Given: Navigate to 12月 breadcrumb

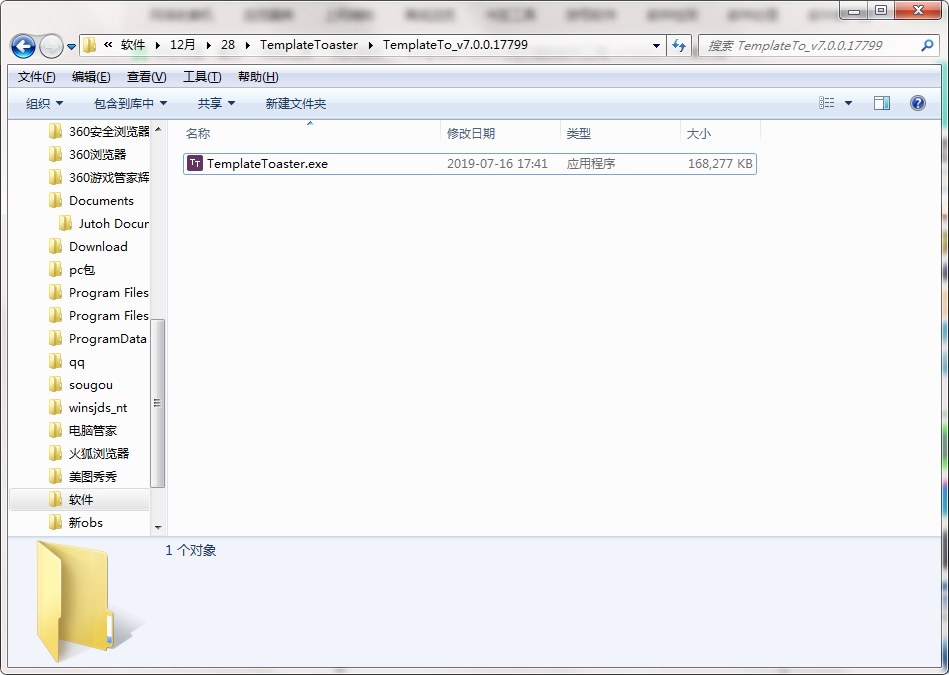Looking at the screenshot, I should coord(182,45).
